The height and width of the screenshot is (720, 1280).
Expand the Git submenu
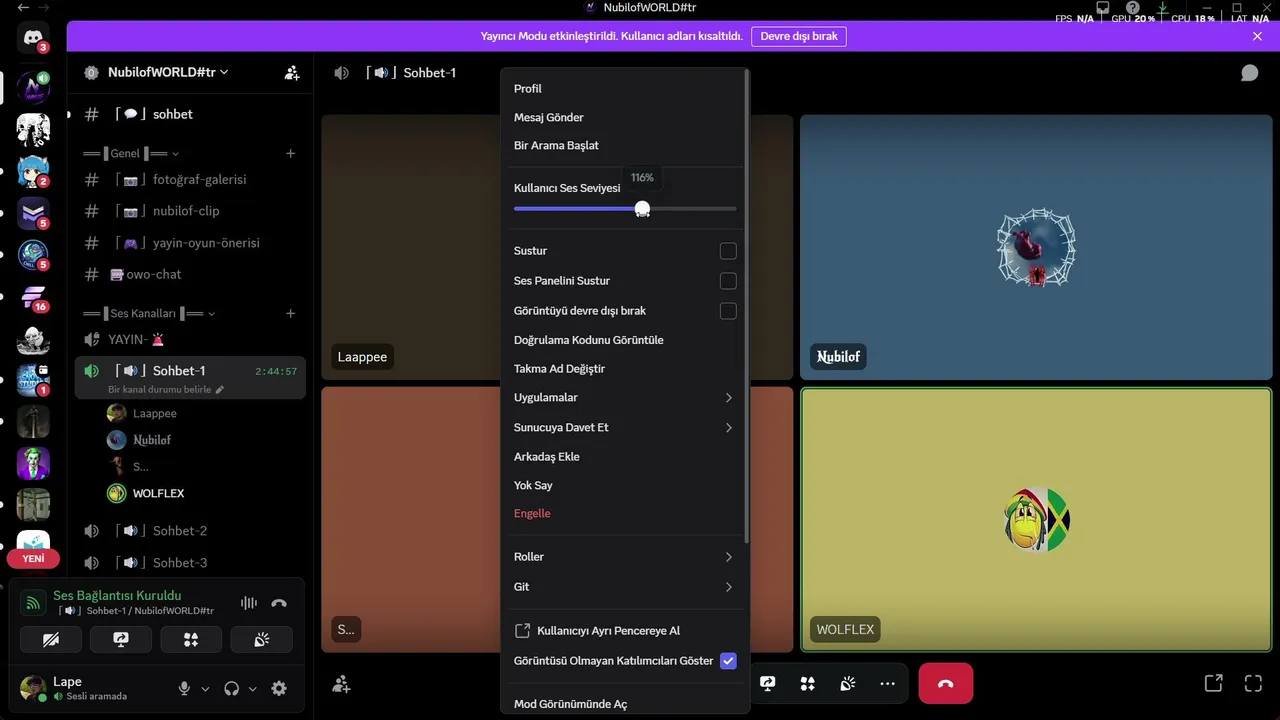(625, 587)
